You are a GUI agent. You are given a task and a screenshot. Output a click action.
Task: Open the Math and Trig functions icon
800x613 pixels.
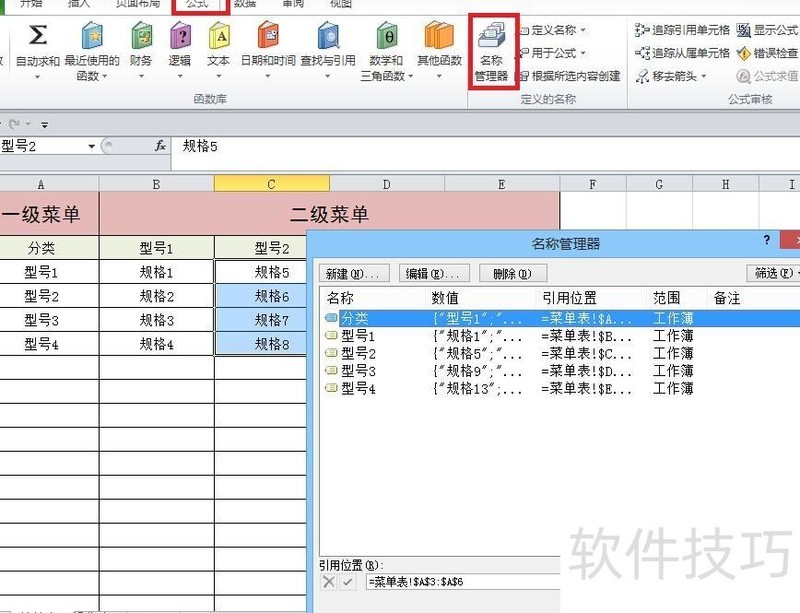387,36
